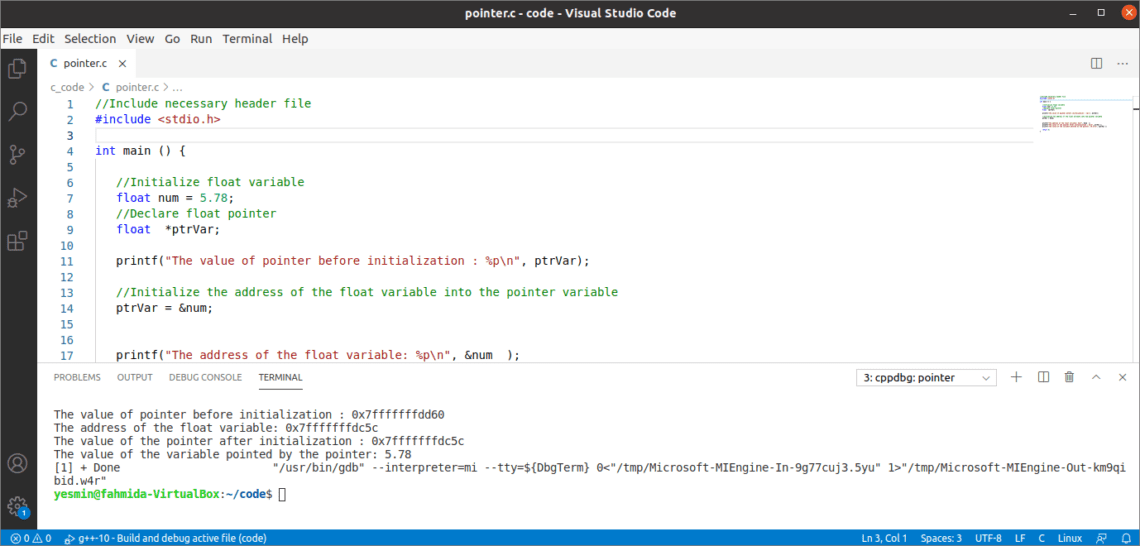
Task: Split the editor to the right
Action: pos(1096,63)
